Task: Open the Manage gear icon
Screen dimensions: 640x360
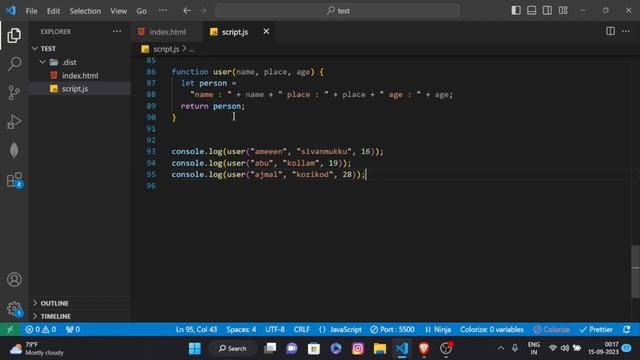Action: (x=14, y=309)
